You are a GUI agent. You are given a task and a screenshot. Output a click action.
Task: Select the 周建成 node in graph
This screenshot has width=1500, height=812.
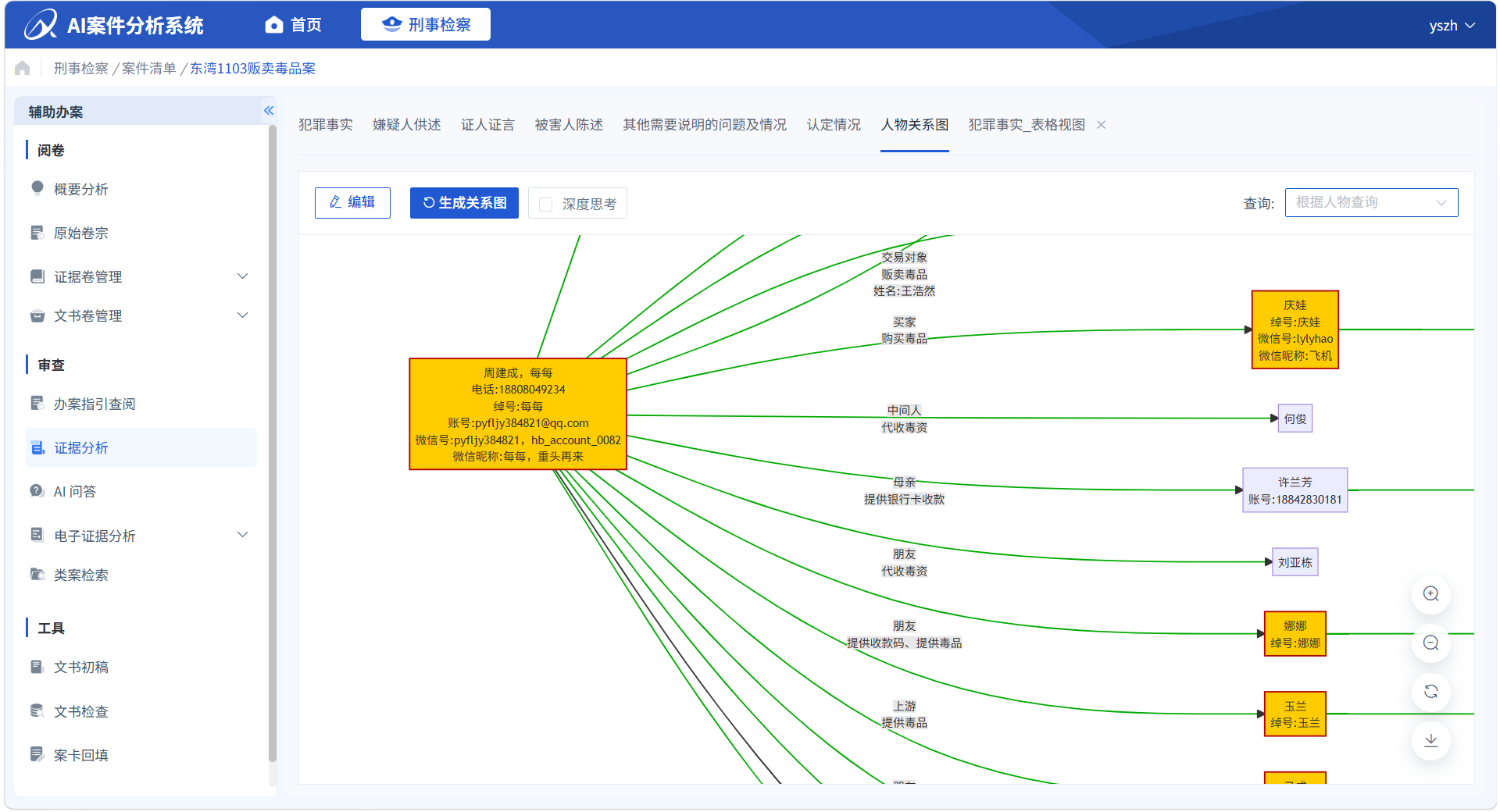tap(518, 415)
